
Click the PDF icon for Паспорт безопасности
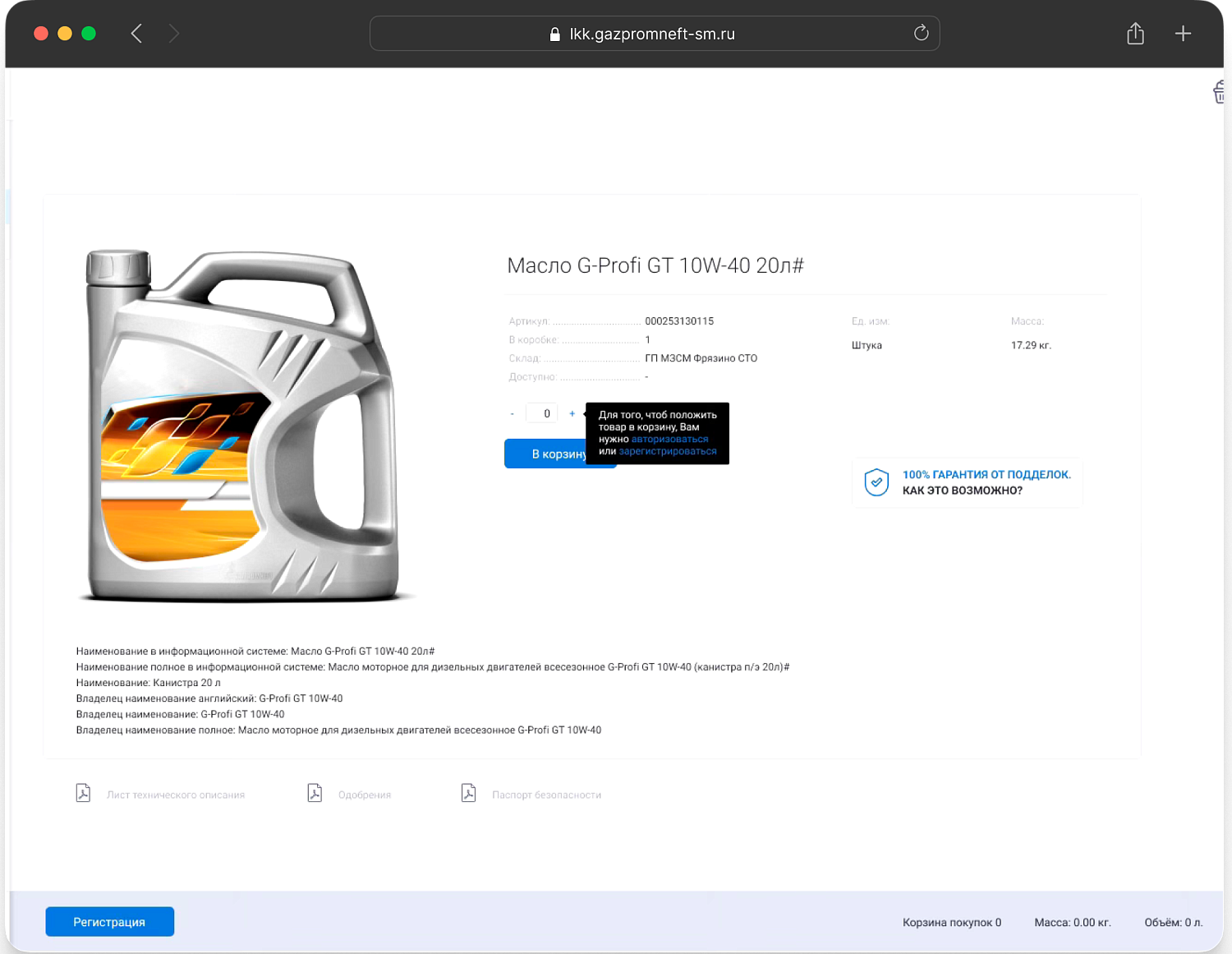click(x=468, y=793)
